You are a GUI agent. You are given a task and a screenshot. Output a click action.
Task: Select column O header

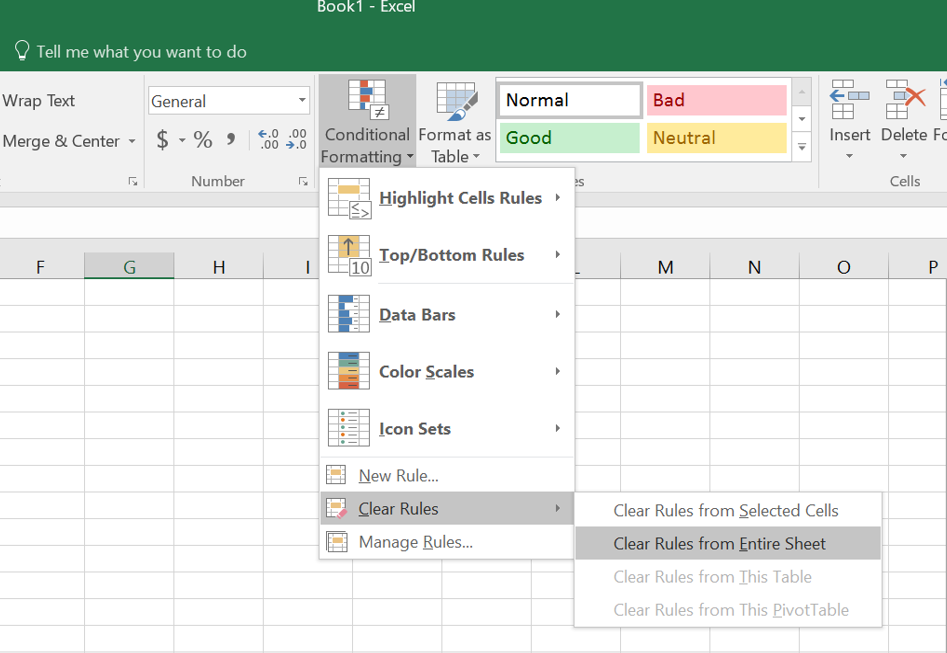[844, 266]
